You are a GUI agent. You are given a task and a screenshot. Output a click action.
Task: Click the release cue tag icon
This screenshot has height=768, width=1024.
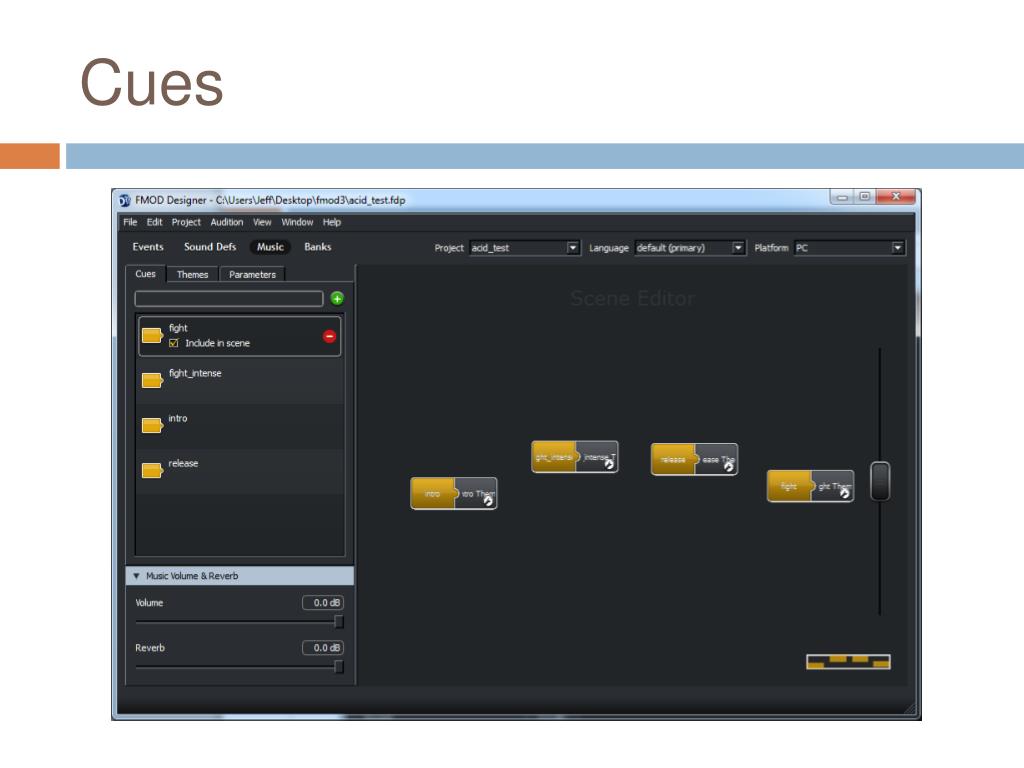[152, 470]
